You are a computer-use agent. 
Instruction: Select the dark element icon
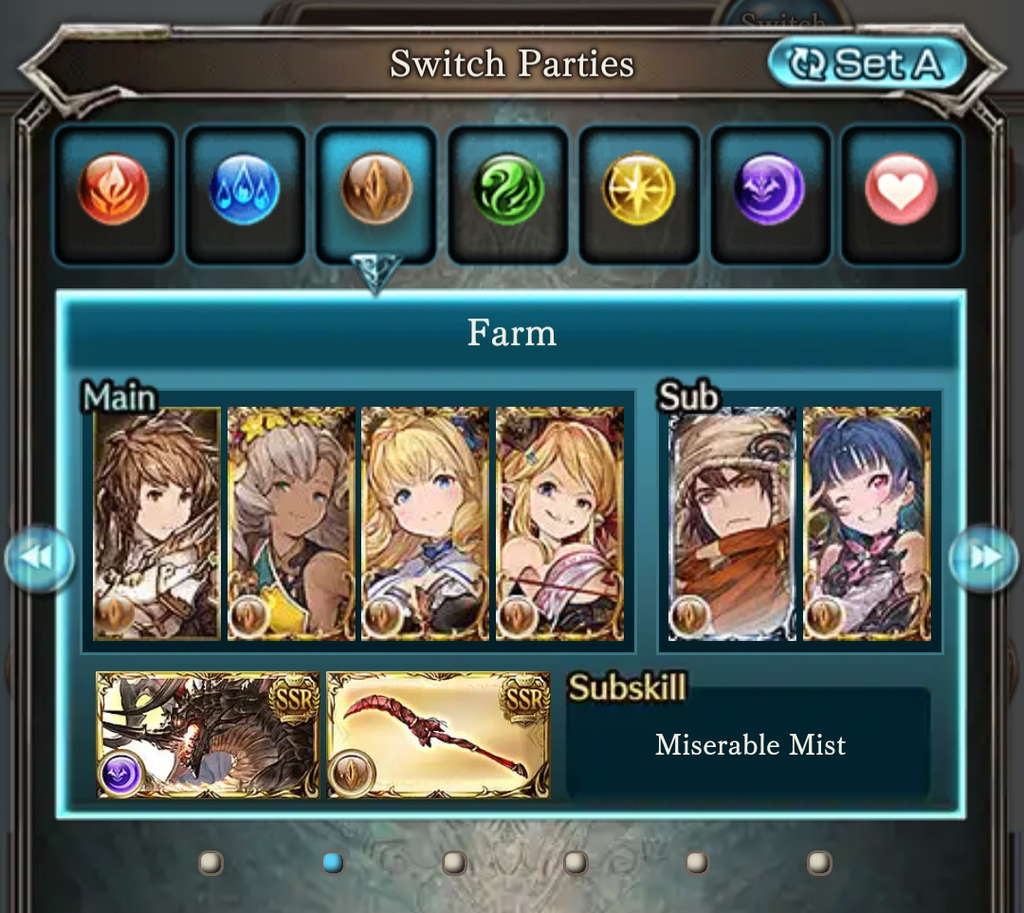[770, 189]
